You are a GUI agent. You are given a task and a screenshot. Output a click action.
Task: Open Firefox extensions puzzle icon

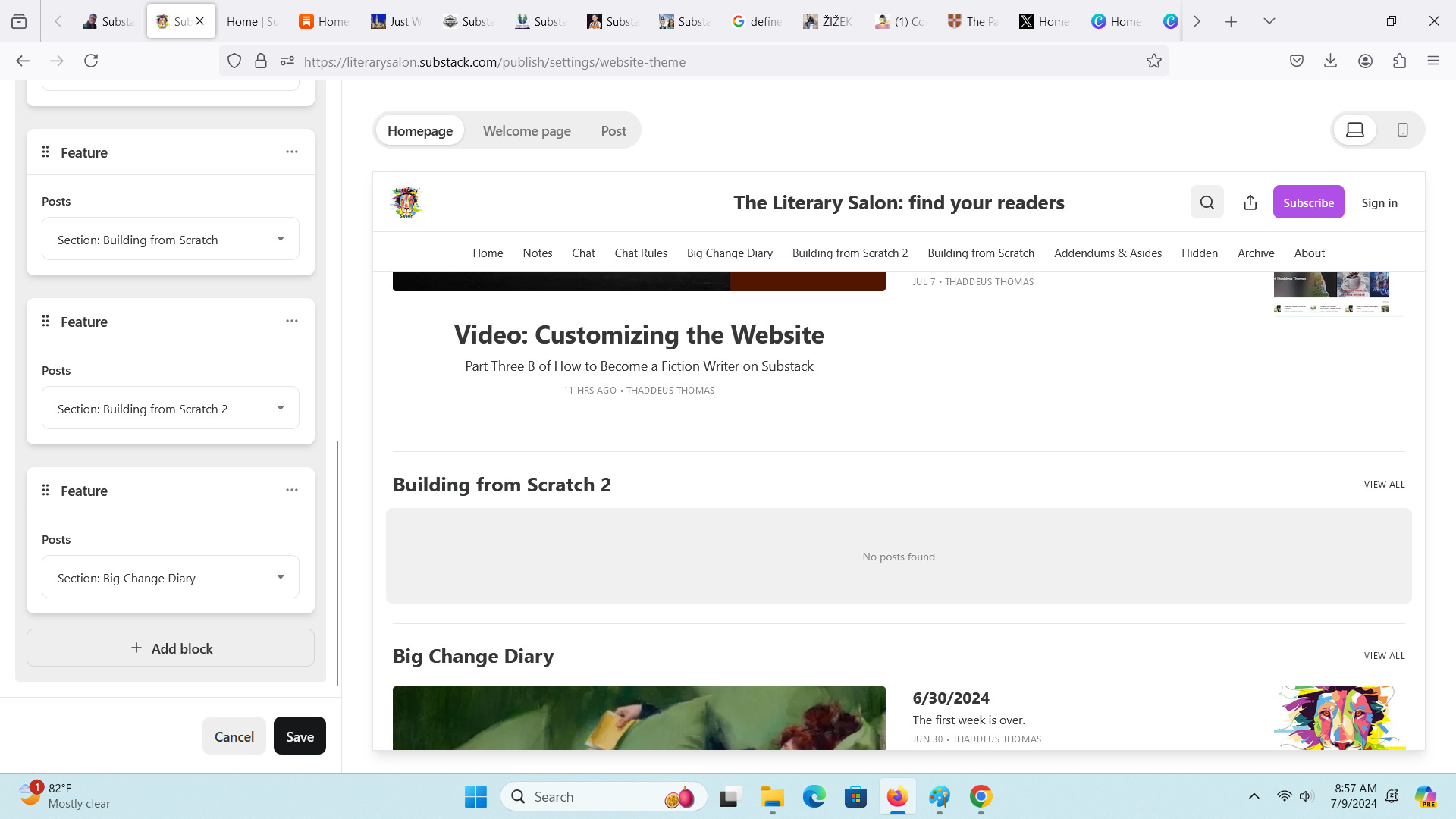tap(1399, 61)
